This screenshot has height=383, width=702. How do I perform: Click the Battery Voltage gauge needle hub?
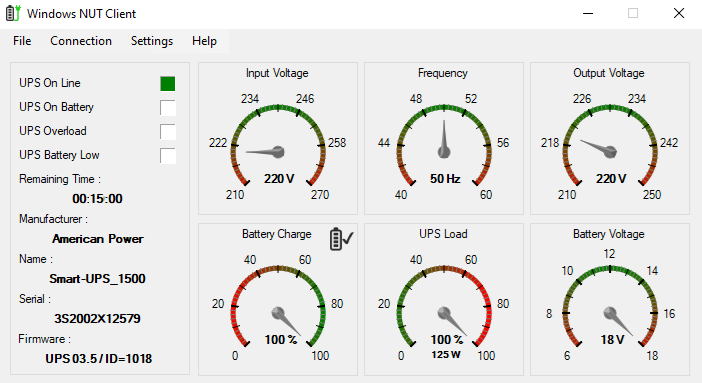pos(610,313)
